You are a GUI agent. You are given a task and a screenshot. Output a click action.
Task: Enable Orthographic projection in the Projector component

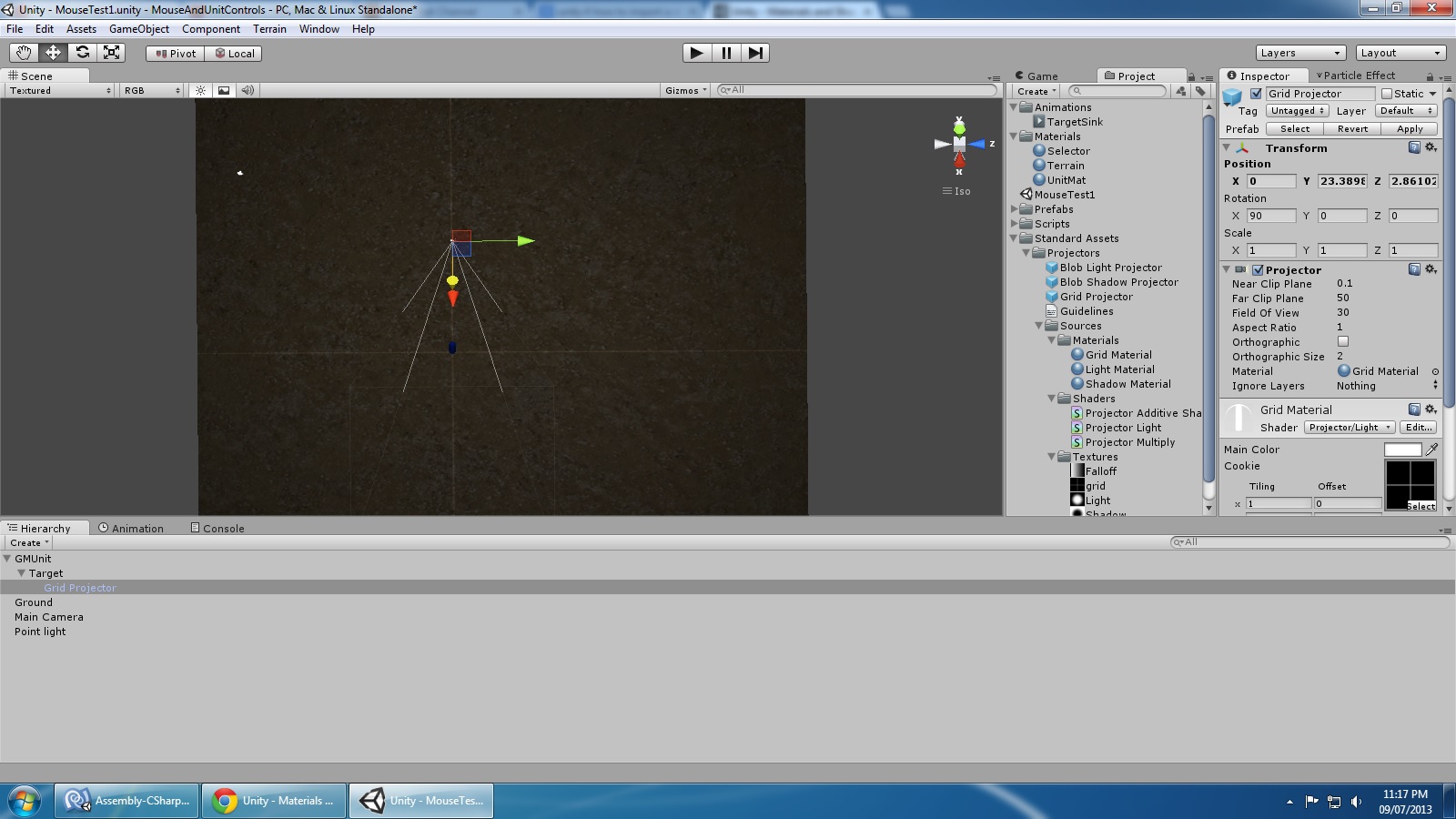click(1344, 341)
